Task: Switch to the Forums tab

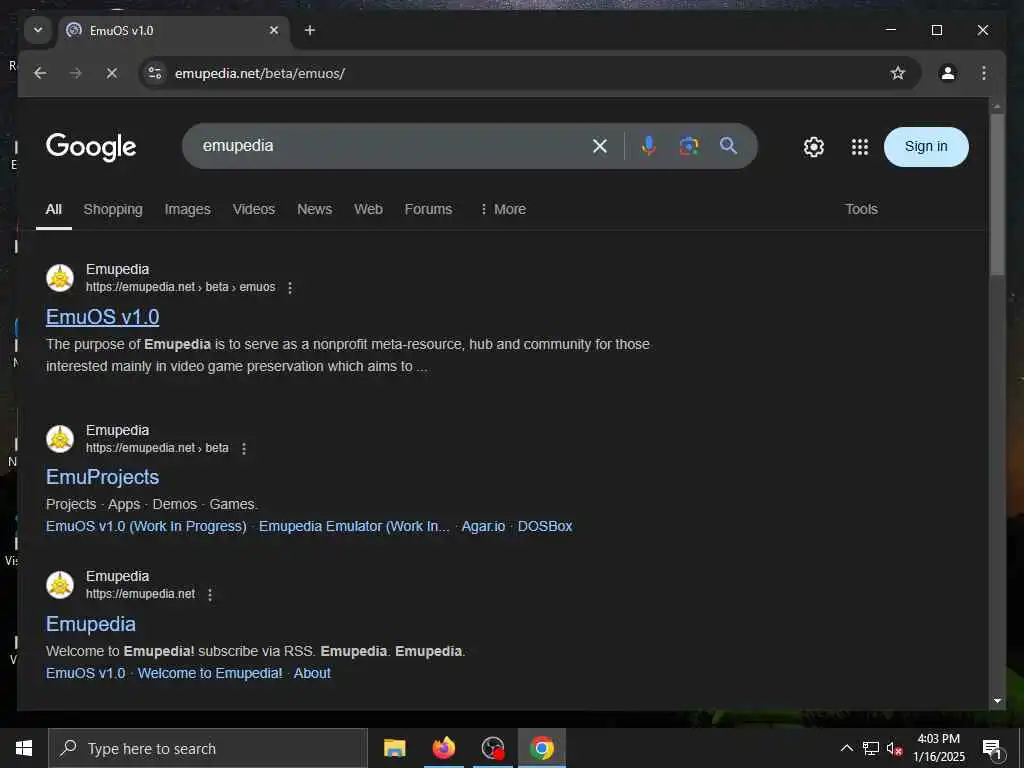Action: coord(428,209)
